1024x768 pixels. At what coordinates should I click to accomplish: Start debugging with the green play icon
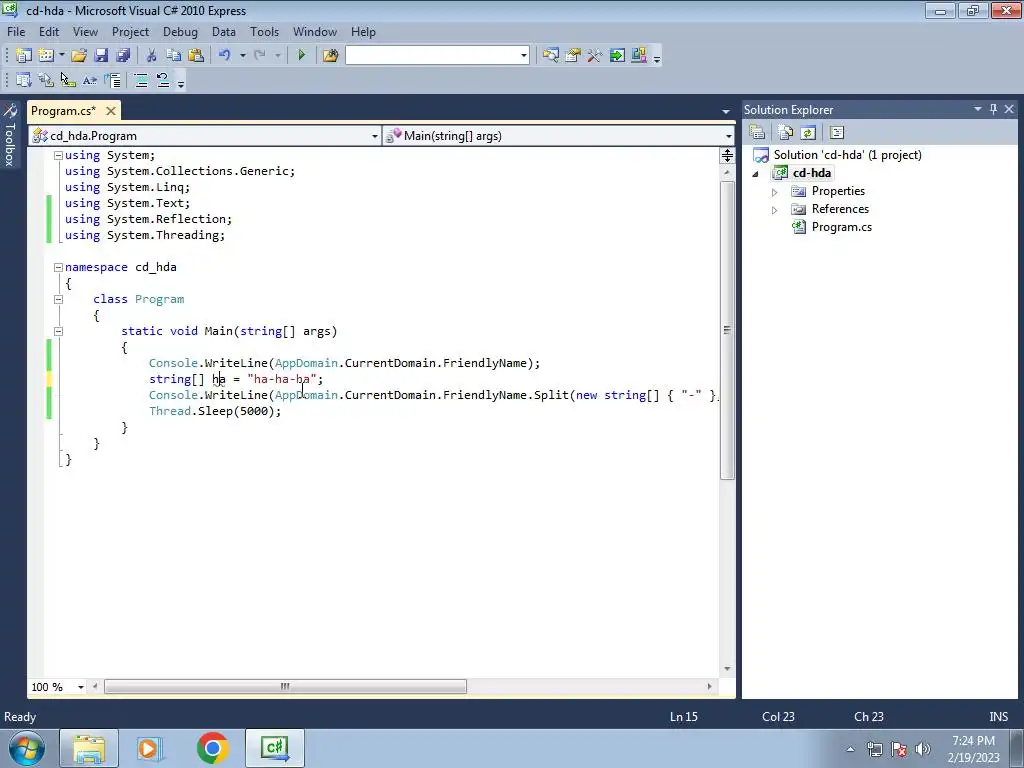click(301, 56)
